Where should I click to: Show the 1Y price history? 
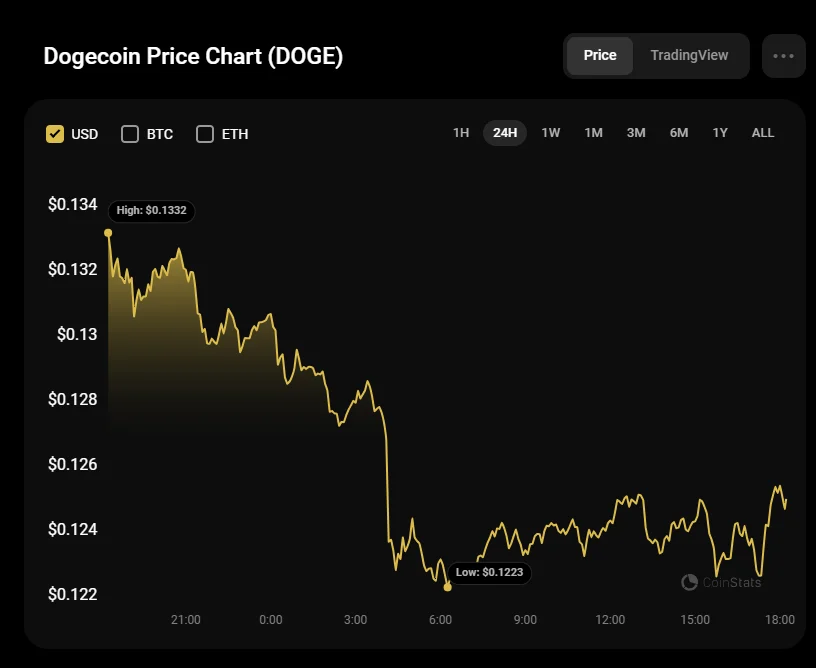coord(720,133)
